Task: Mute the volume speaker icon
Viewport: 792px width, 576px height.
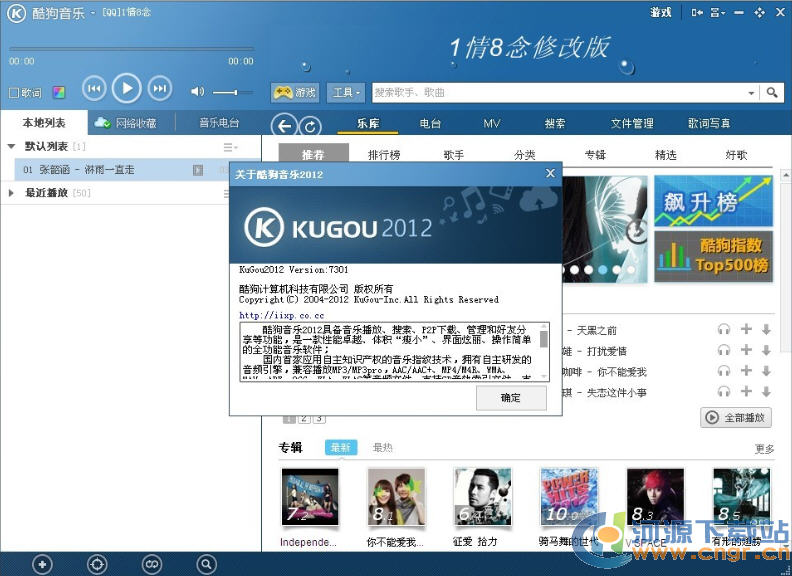Action: tap(197, 92)
